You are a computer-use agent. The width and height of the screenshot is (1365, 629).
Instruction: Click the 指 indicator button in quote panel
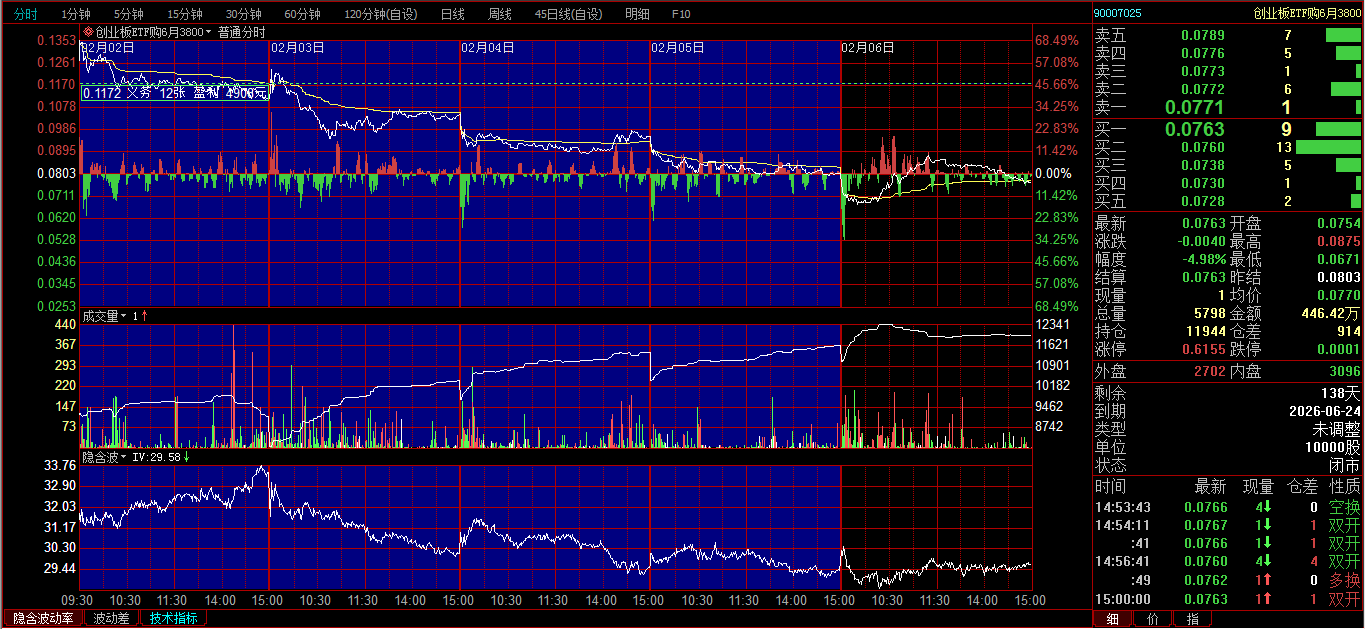pos(1192,619)
